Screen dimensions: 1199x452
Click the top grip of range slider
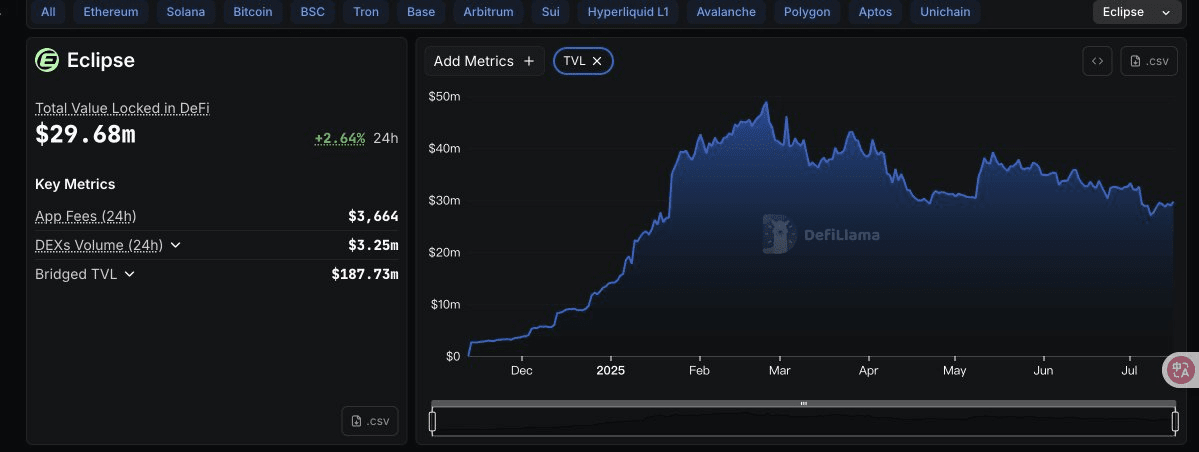click(804, 403)
